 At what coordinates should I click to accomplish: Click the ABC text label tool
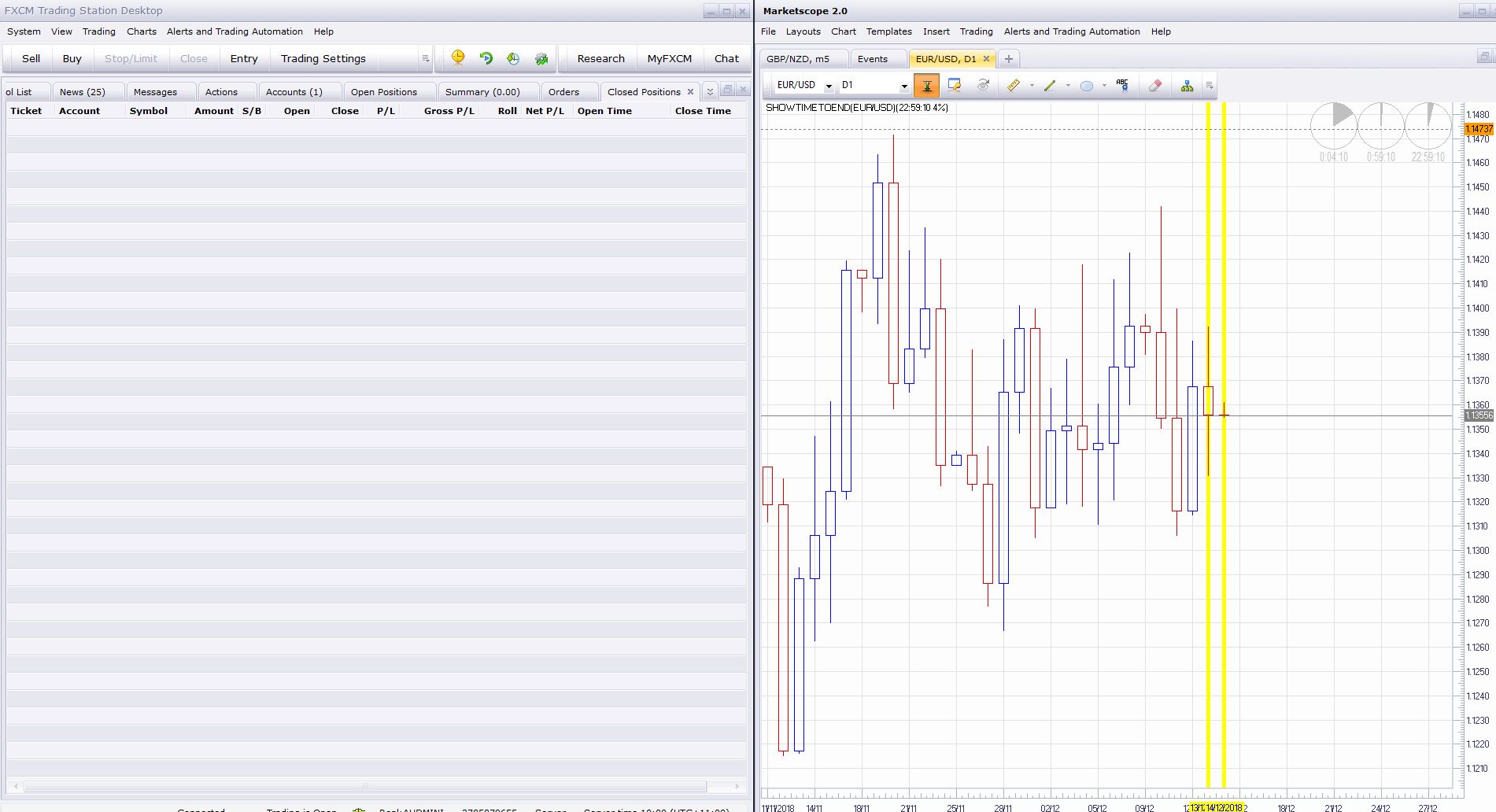click(x=1122, y=85)
